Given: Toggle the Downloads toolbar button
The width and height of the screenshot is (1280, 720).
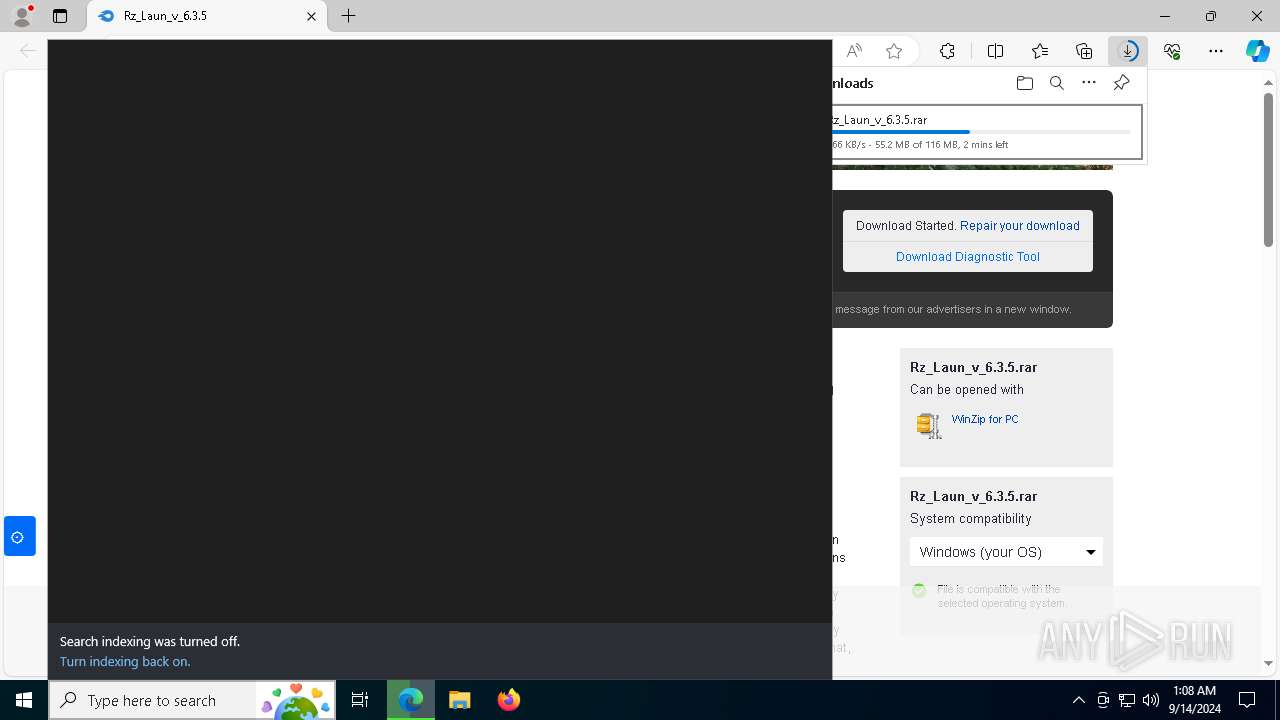Looking at the screenshot, I should pos(1128,51).
